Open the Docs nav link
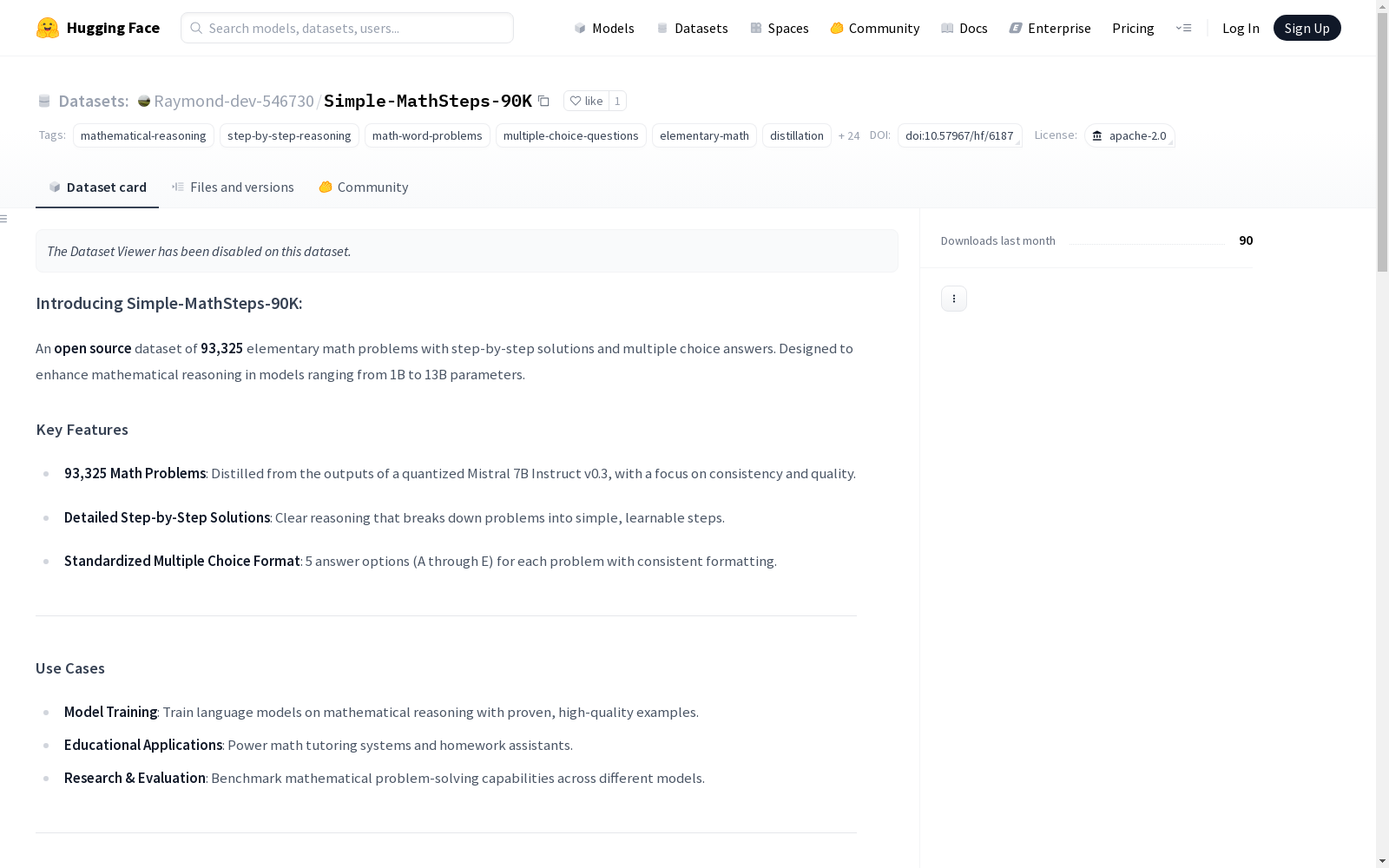1389x868 pixels. click(x=964, y=28)
